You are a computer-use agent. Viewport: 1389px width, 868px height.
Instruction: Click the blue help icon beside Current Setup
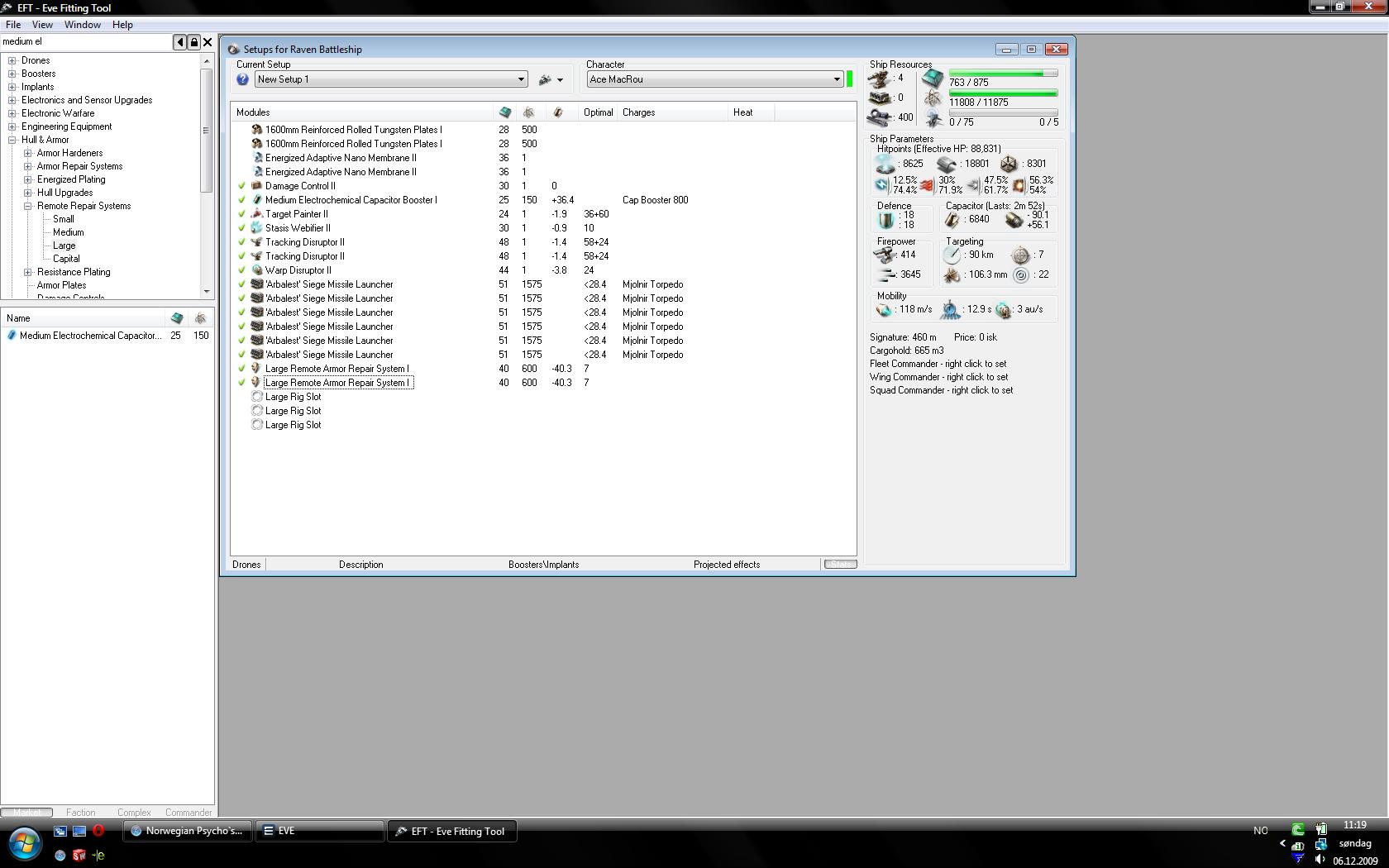(x=242, y=79)
